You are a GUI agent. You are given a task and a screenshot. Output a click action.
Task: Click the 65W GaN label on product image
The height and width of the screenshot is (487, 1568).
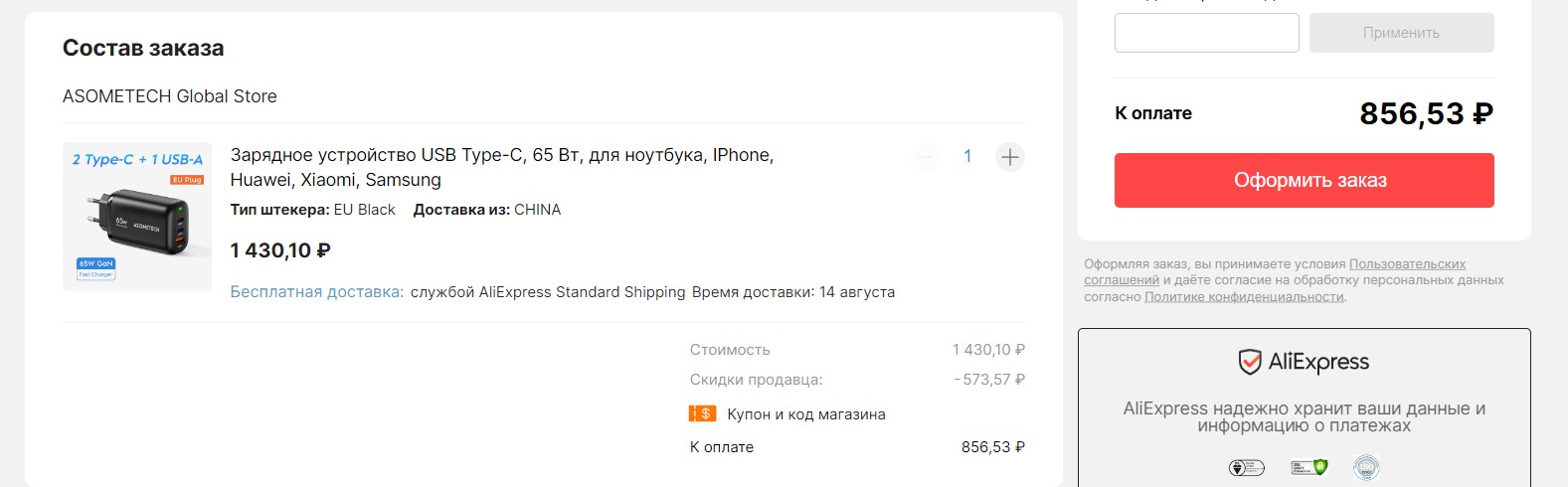pyautogui.click(x=95, y=263)
